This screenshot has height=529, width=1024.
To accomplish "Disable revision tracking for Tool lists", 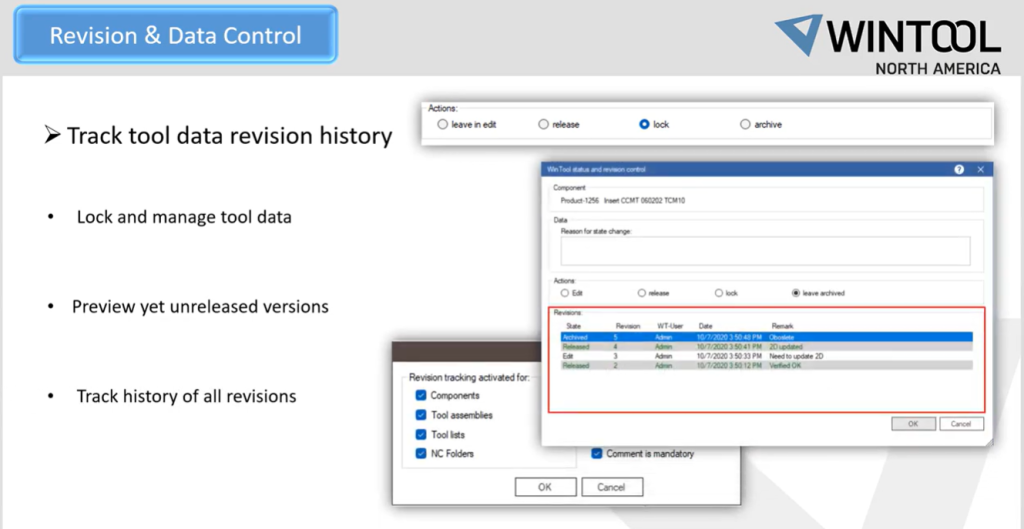I will (x=420, y=434).
